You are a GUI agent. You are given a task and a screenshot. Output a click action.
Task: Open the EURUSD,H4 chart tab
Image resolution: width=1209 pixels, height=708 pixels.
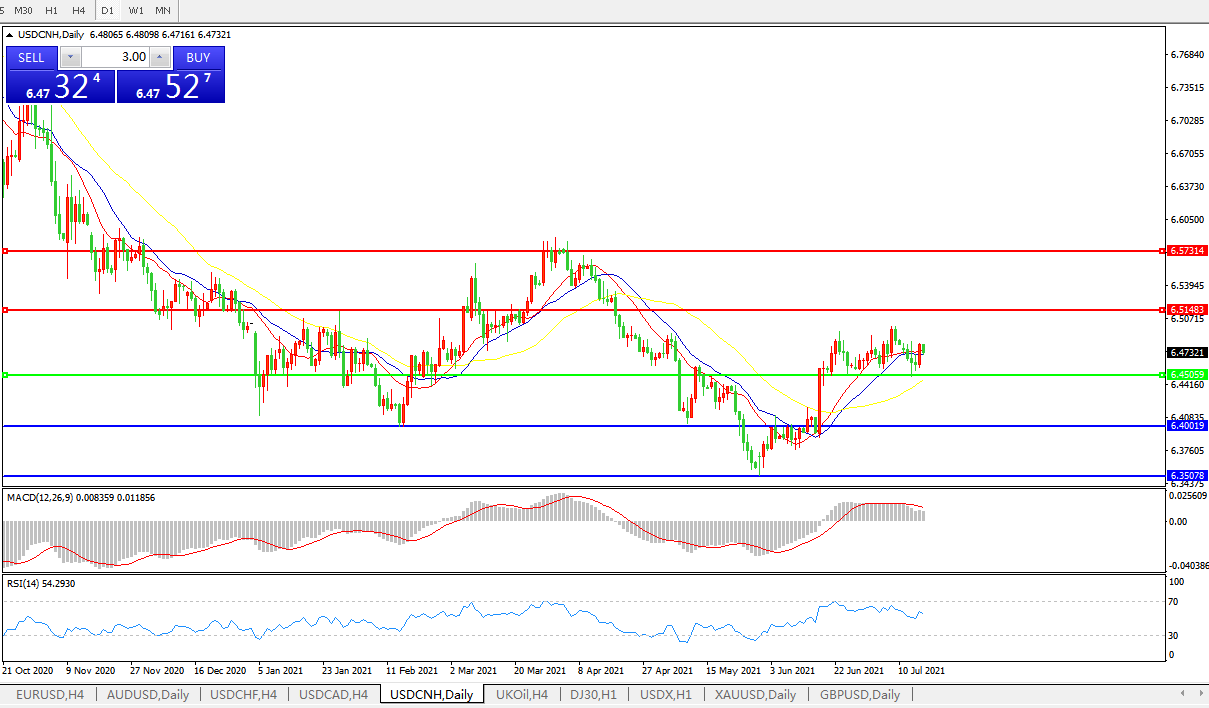pos(50,694)
